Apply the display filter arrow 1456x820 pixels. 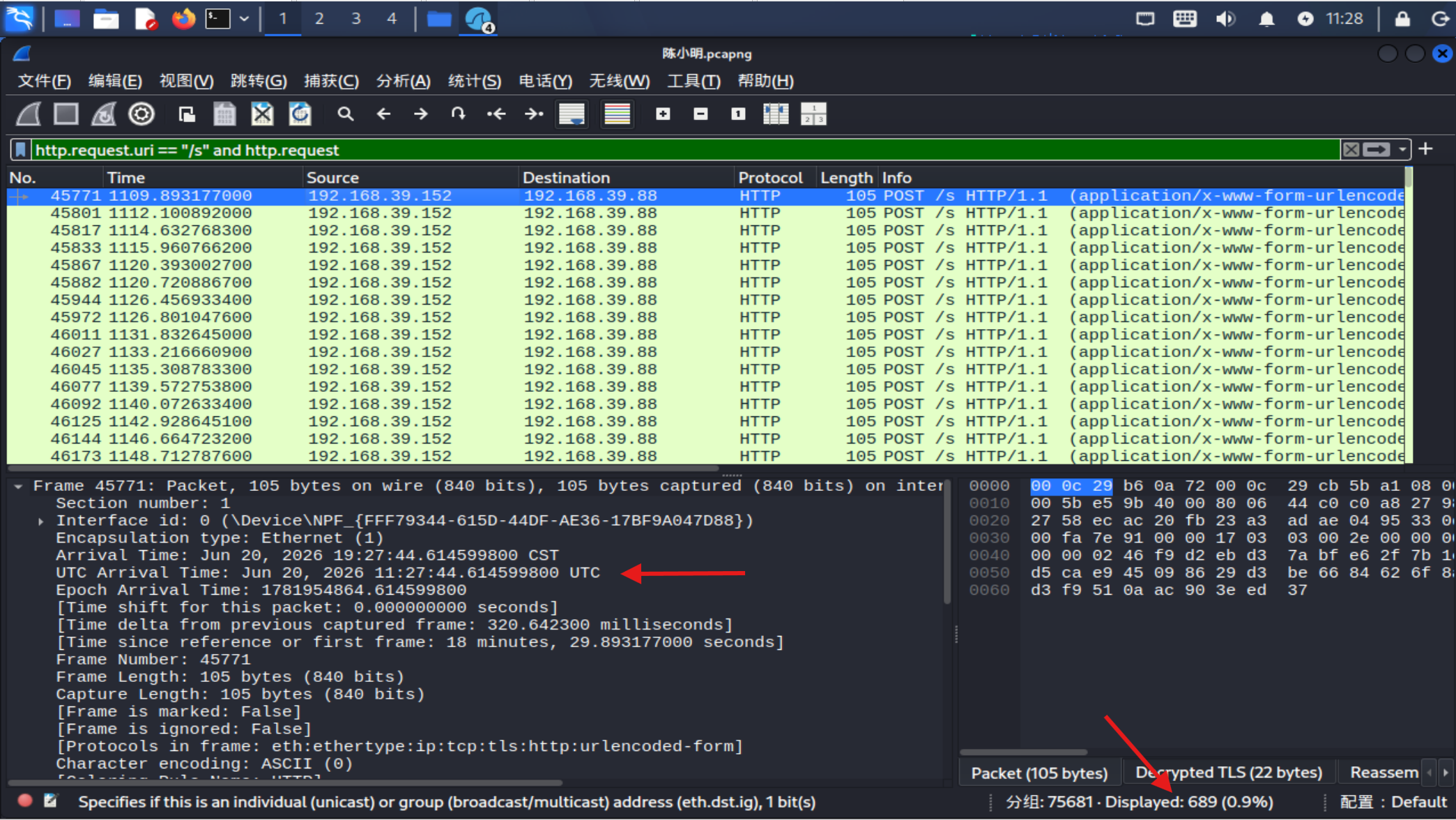pos(1377,149)
